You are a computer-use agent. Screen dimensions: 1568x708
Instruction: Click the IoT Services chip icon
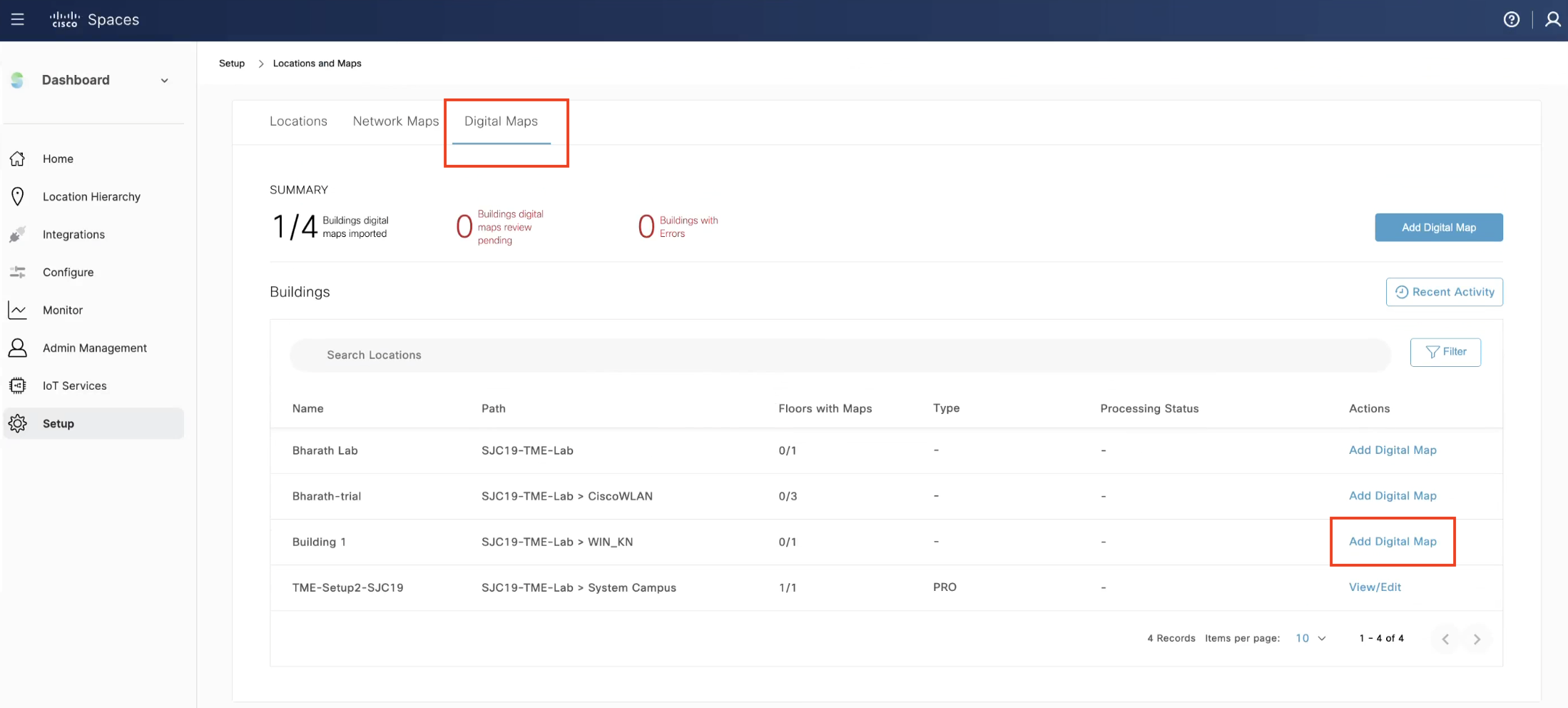(18, 385)
